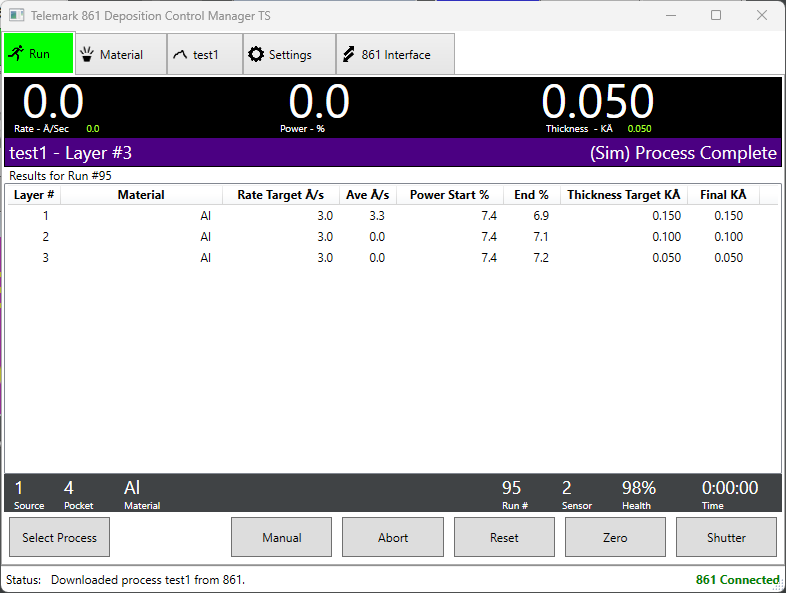
Task: Click the gear icon on Settings tab
Action: 256,54
